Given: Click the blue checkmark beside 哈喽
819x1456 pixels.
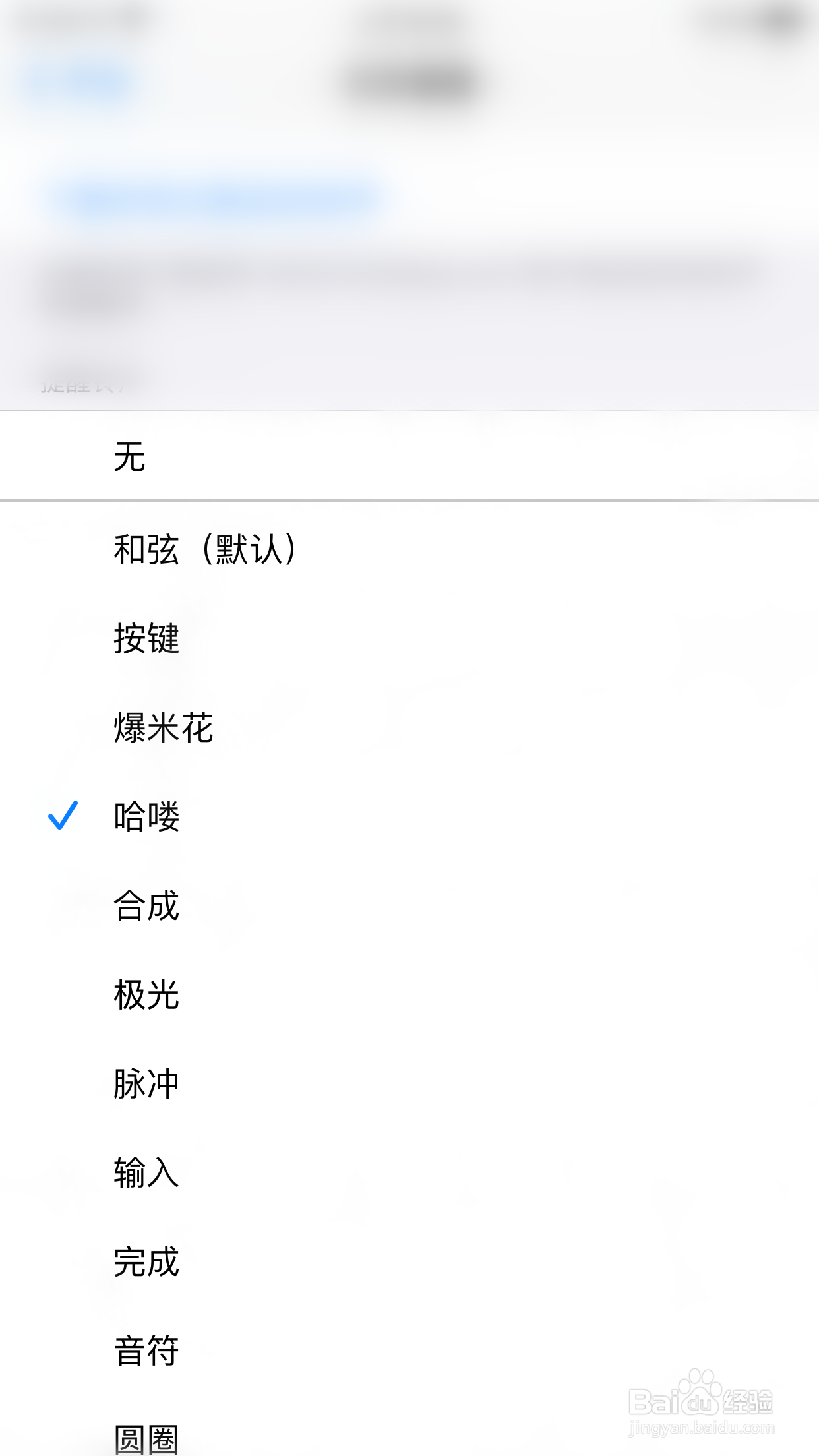Looking at the screenshot, I should pos(63,815).
